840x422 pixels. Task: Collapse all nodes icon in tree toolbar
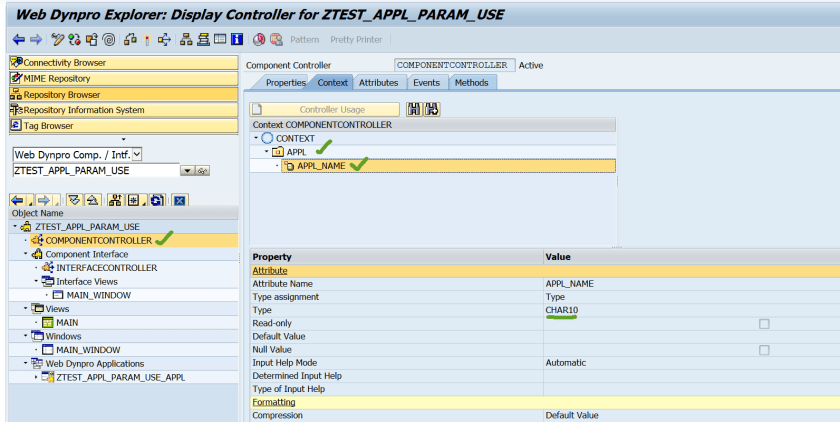pyautogui.click(x=93, y=200)
